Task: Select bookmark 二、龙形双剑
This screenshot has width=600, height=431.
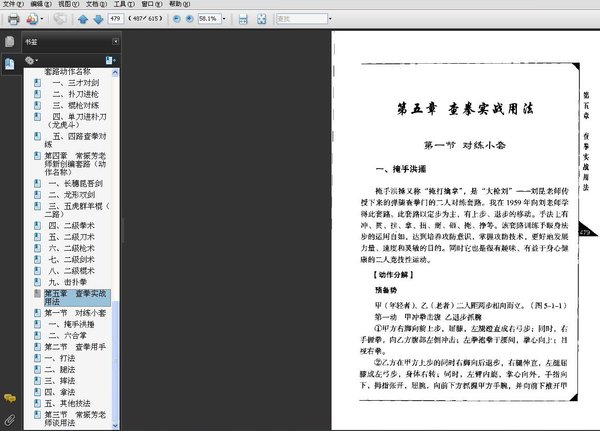Action: pyautogui.click(x=72, y=194)
